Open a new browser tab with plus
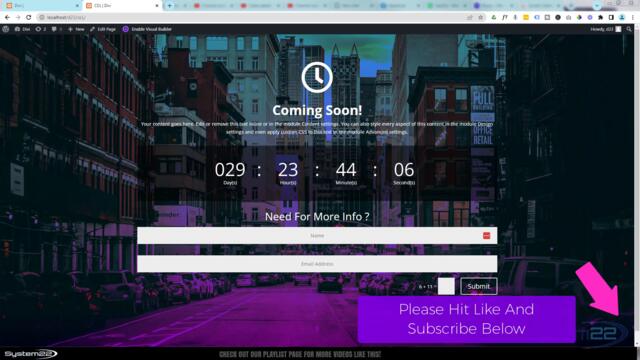640x360 pixels. pos(170,6)
